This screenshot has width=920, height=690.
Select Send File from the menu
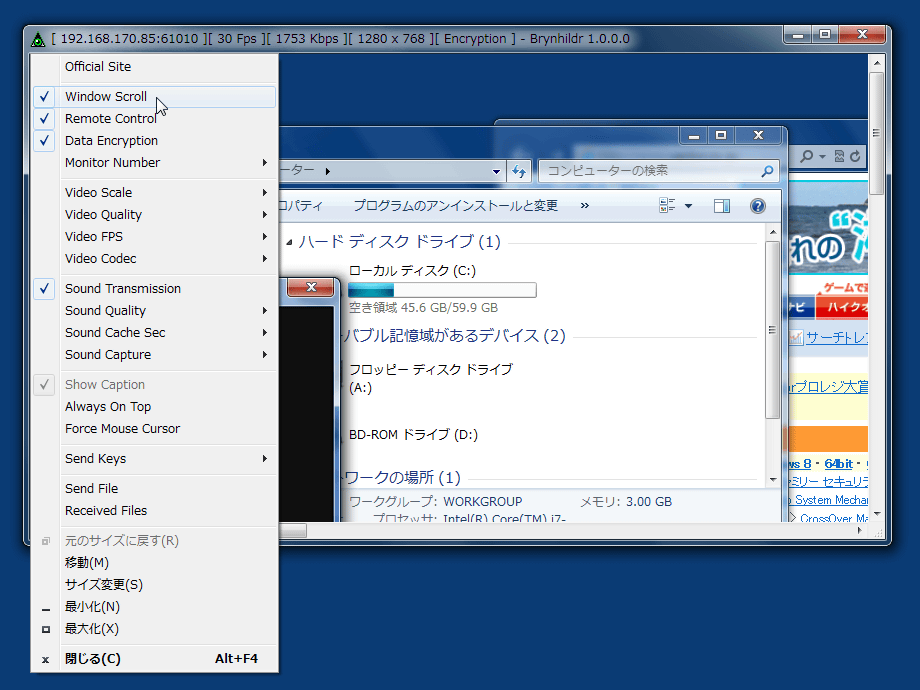pyautogui.click(x=91, y=489)
